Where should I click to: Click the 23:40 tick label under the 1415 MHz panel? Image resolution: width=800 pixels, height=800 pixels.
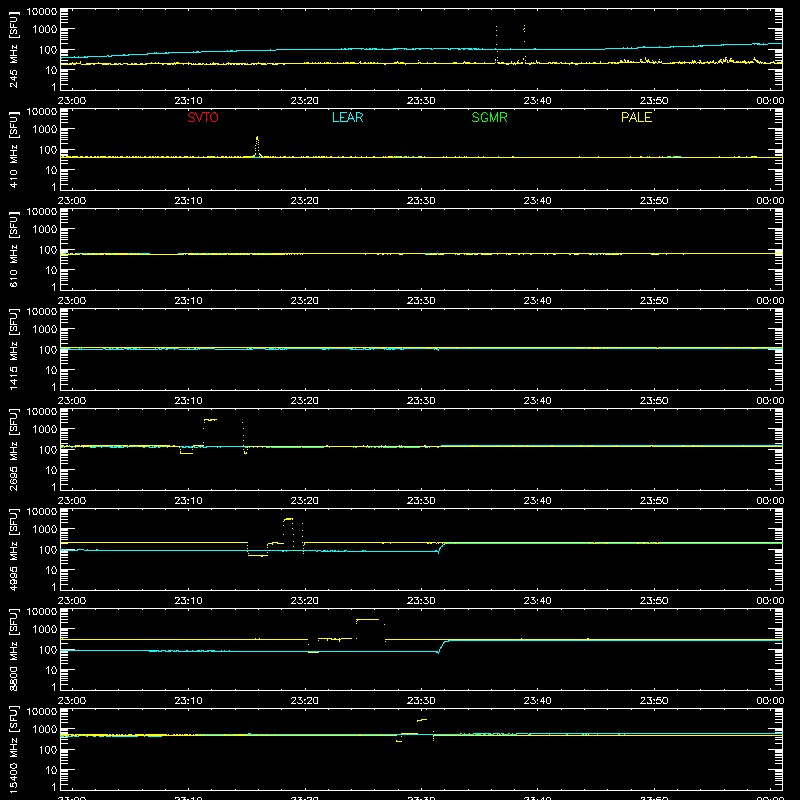pos(537,401)
